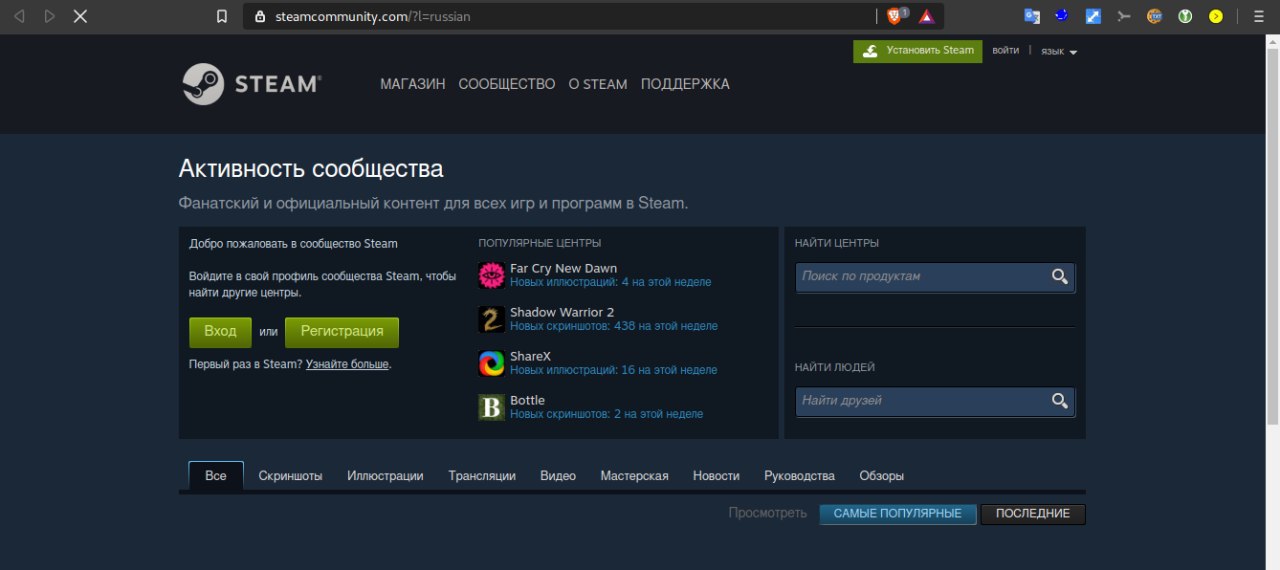Open ShareX hub title link

(530, 356)
